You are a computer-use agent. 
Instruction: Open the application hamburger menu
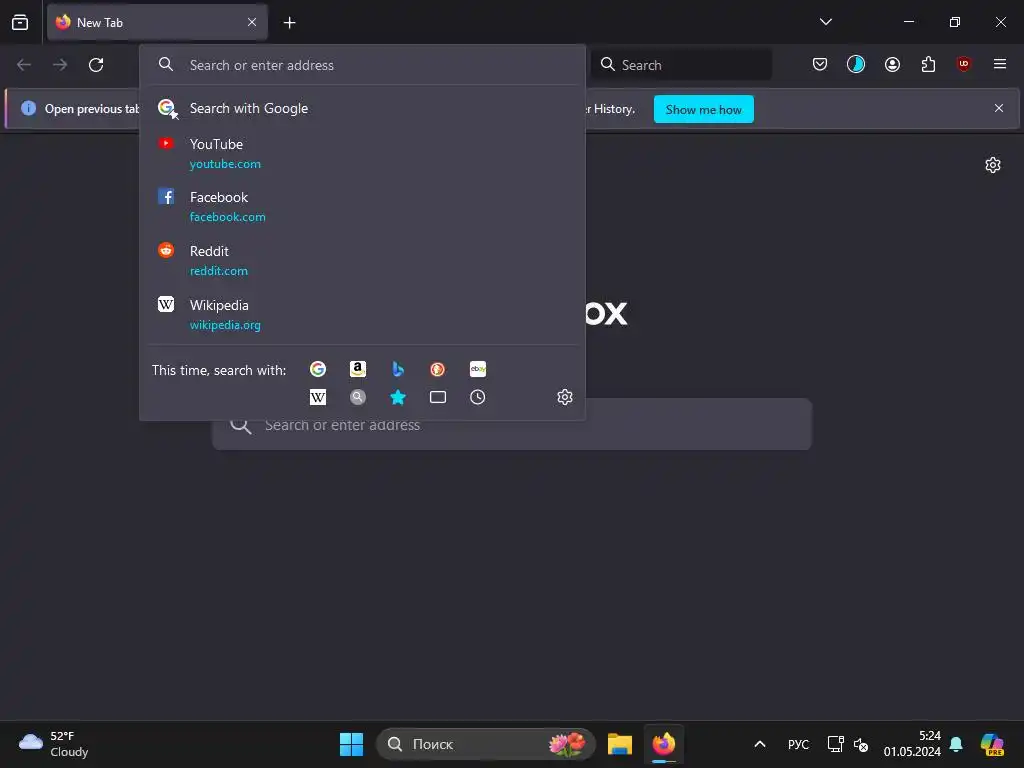coord(999,64)
